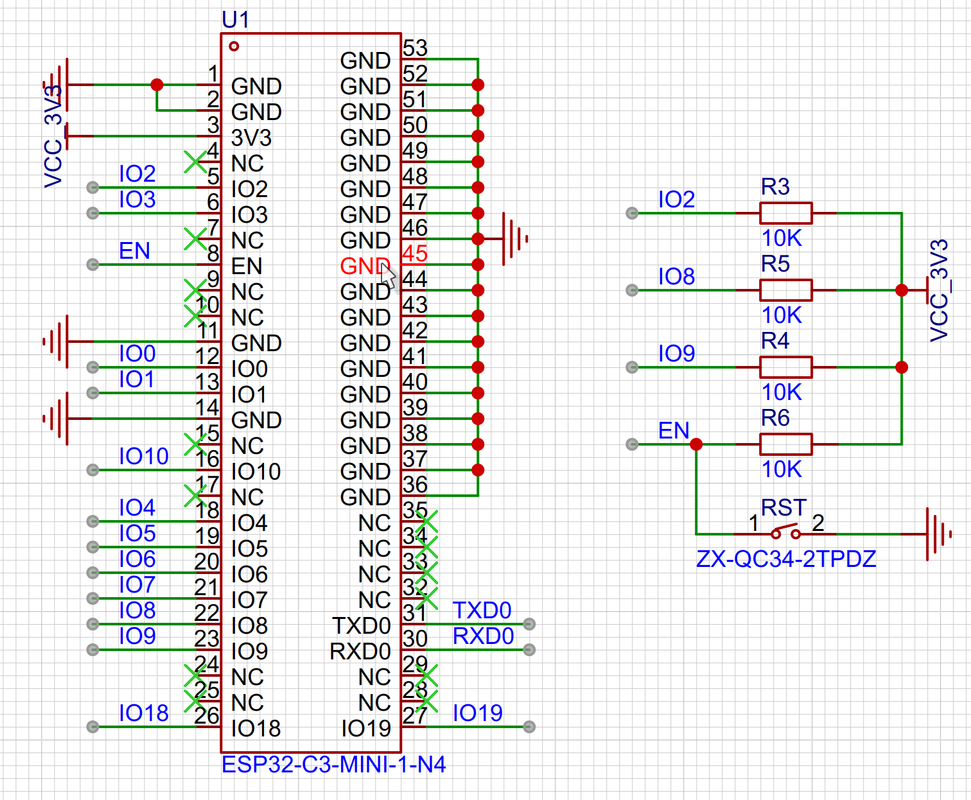Click the no-connect X on pin 29
The width and height of the screenshot is (971, 800).
(427, 676)
